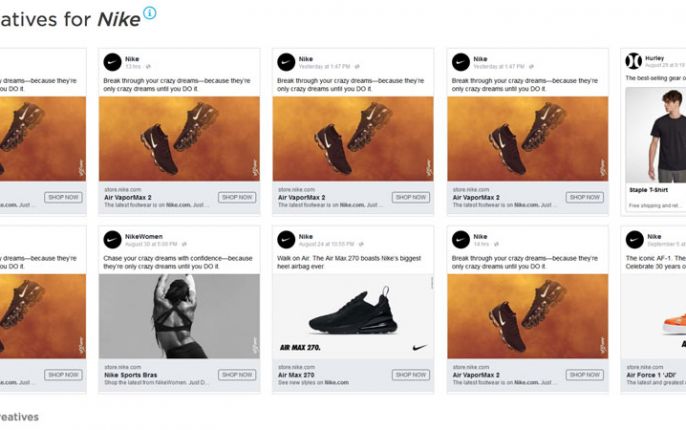
Task: Click the Nike avatar on the 13 hrs ad
Action: pos(112,62)
